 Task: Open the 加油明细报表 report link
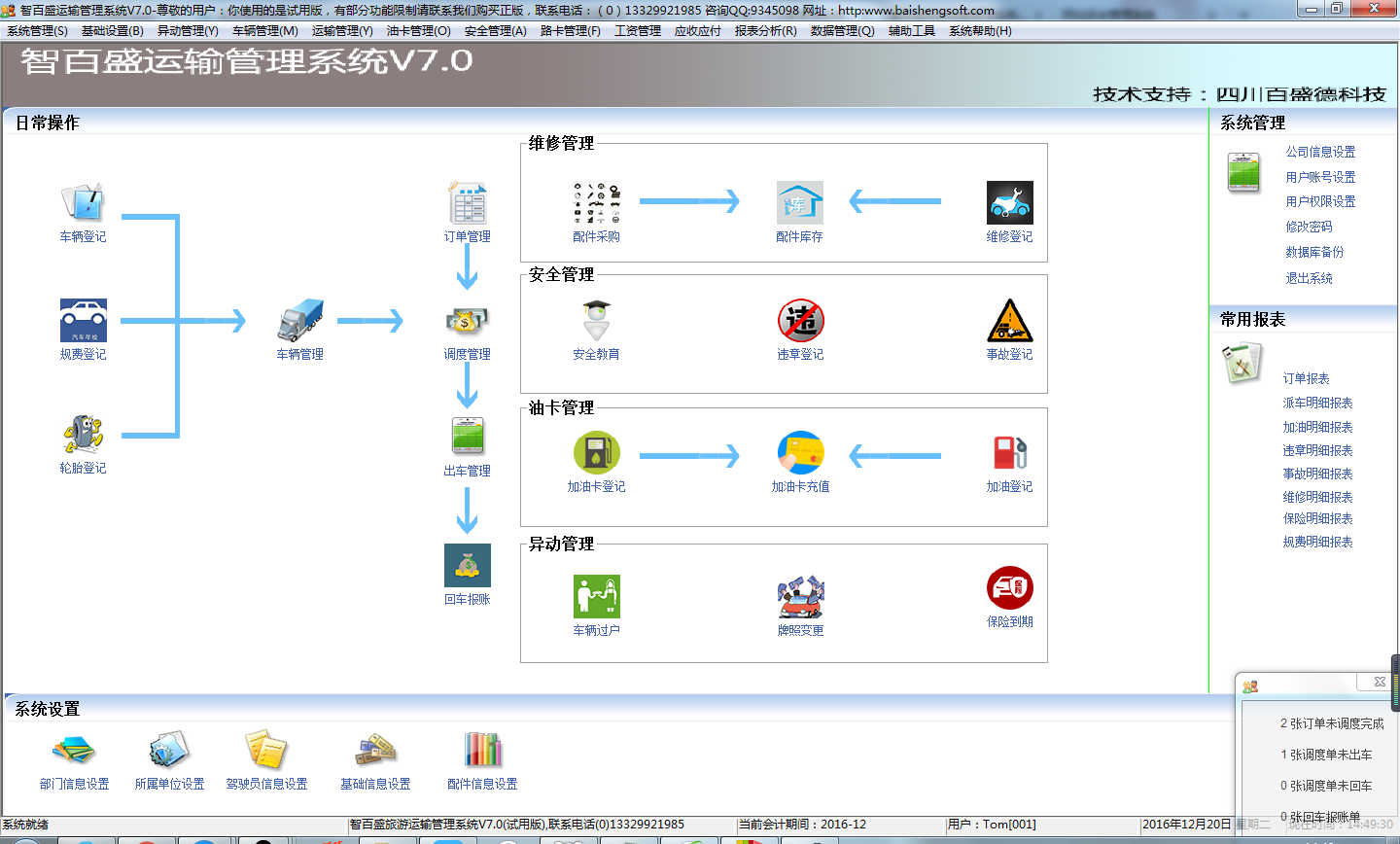click(x=1317, y=427)
